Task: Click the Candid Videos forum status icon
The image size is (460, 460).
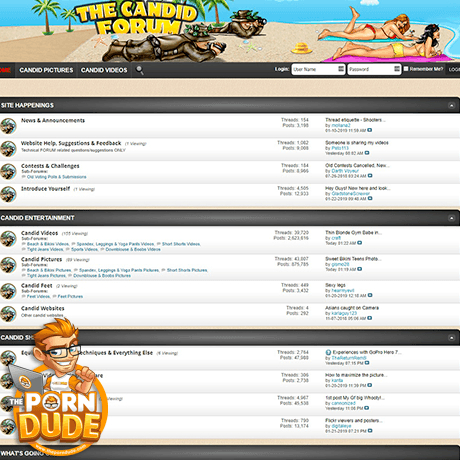Action: [8, 239]
